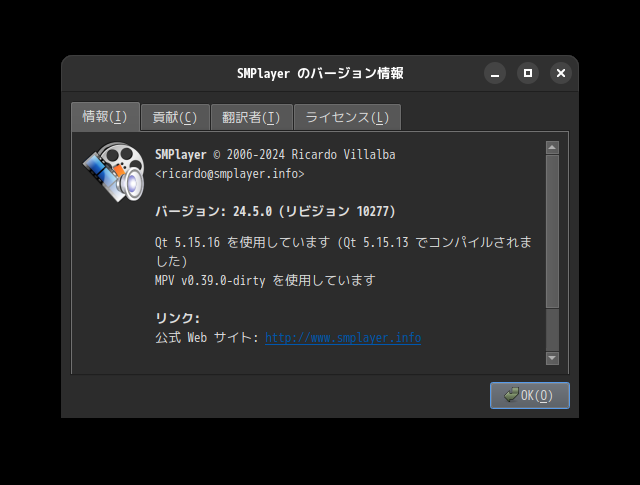Show the ライセンス(L) license tab

[x=347, y=118]
